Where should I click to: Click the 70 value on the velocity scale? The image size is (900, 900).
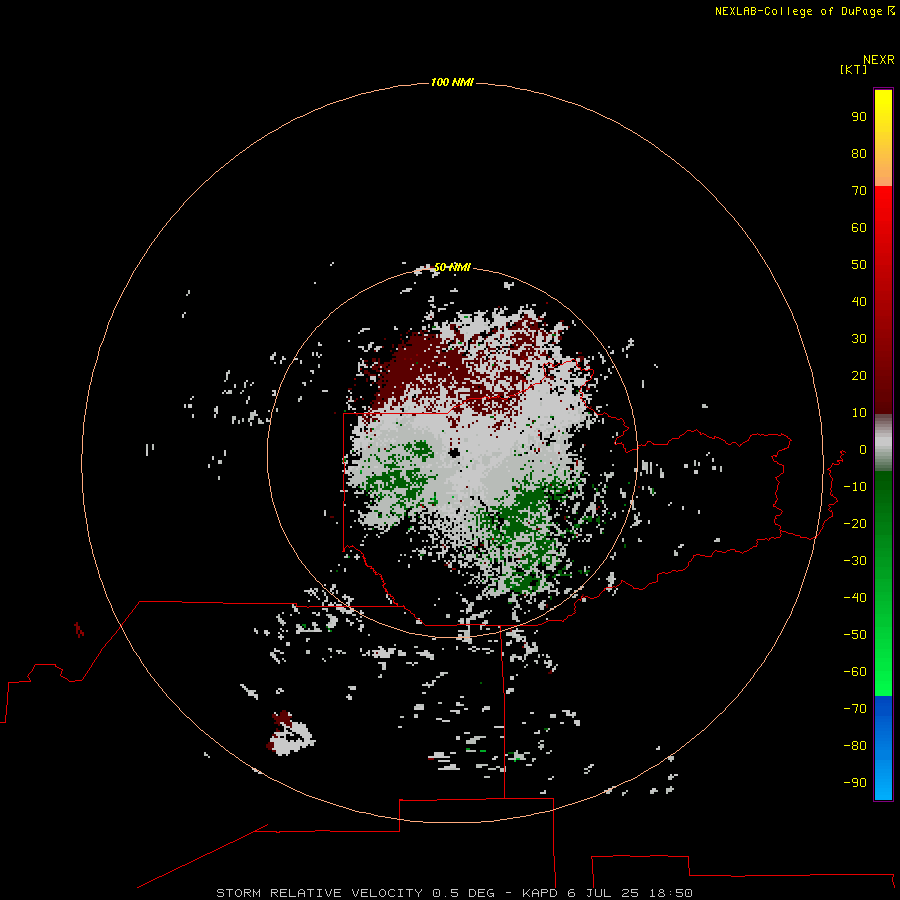(x=859, y=191)
